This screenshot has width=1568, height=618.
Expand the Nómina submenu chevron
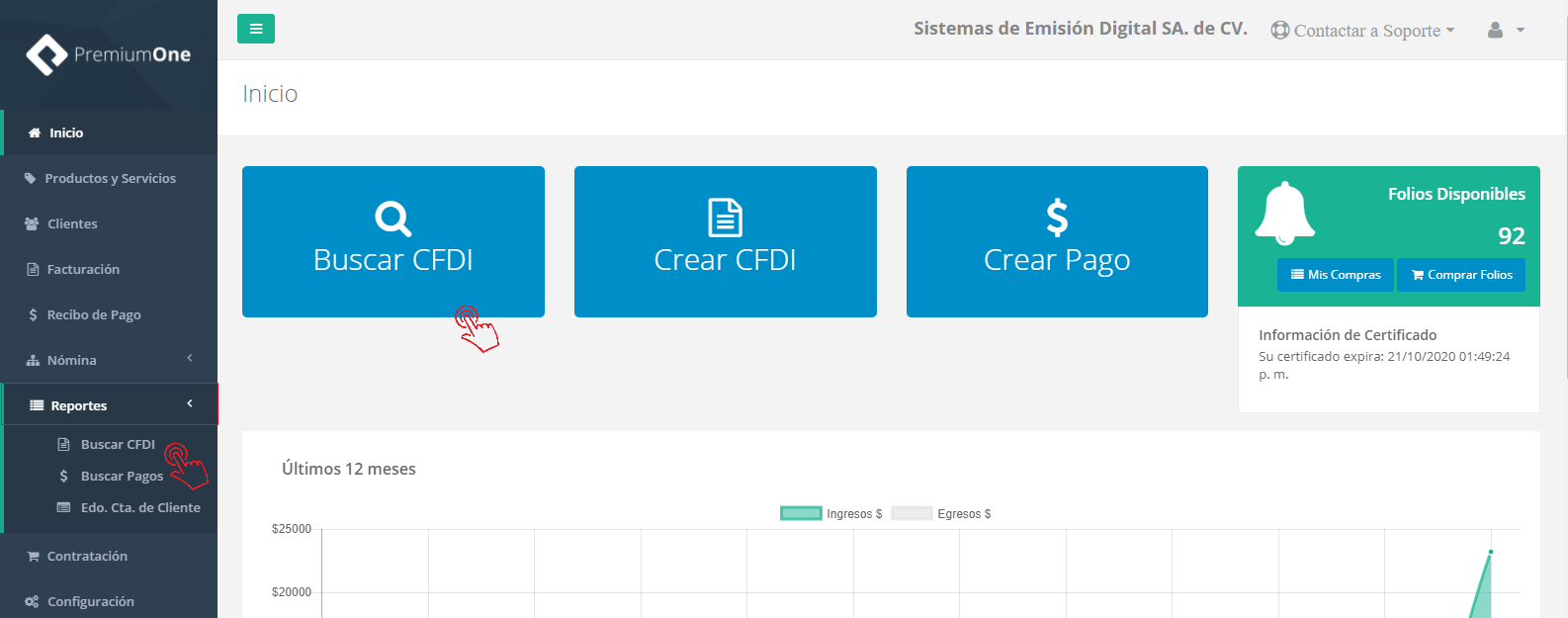pos(190,358)
